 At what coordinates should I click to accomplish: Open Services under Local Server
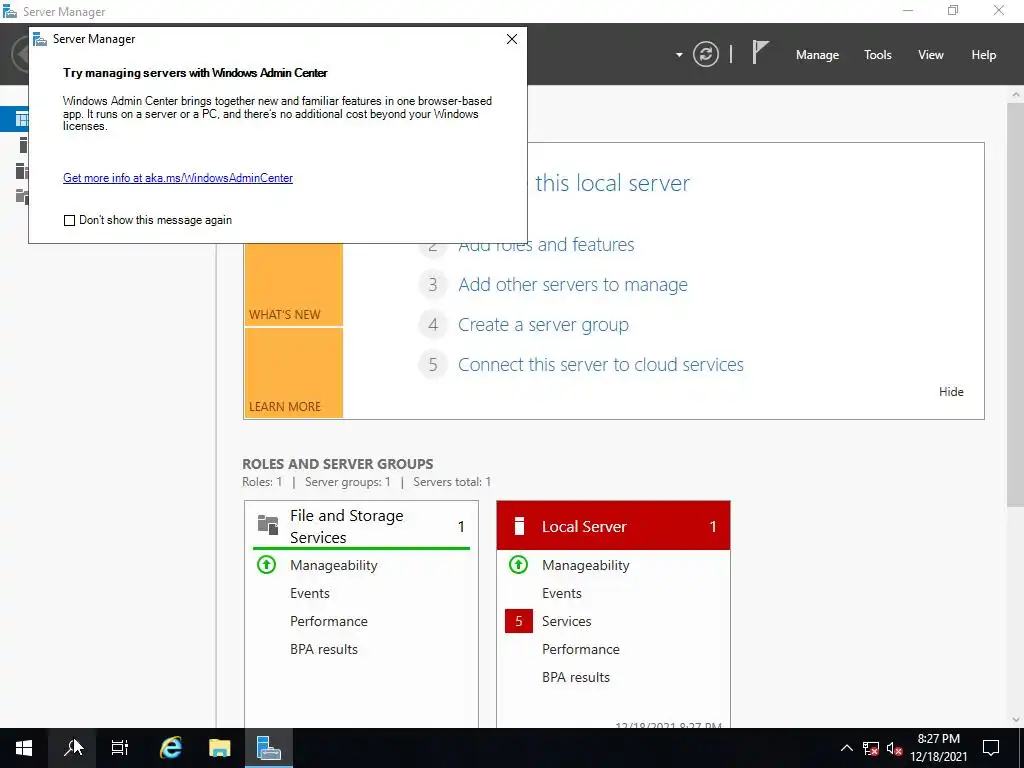tap(566, 621)
